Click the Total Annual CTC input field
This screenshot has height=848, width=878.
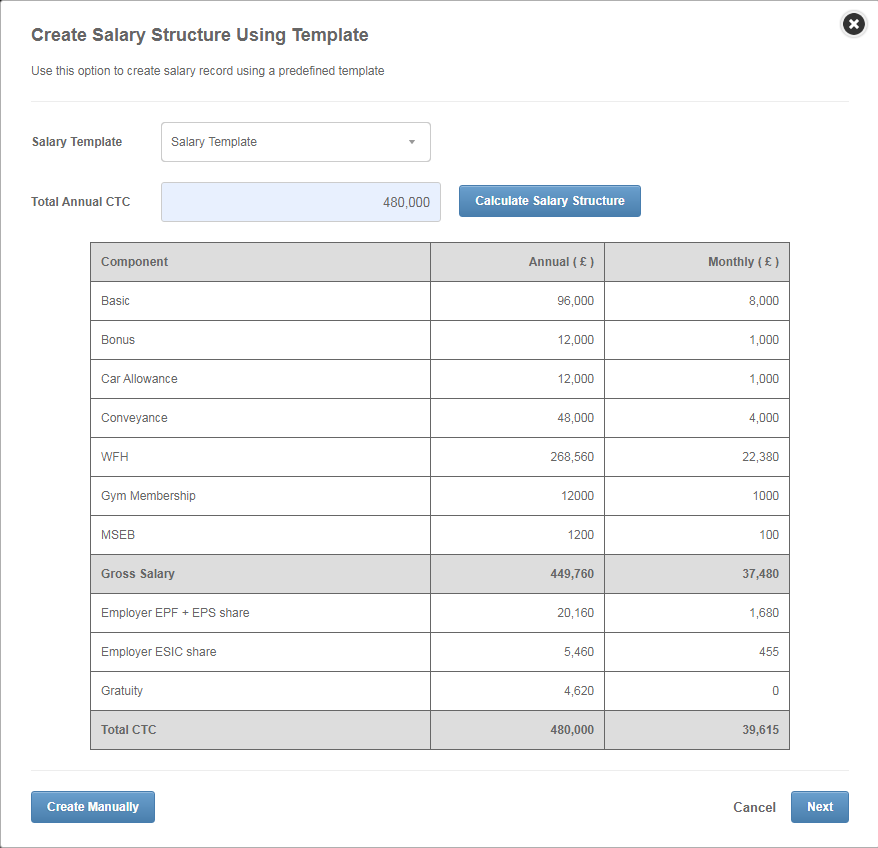click(x=300, y=202)
